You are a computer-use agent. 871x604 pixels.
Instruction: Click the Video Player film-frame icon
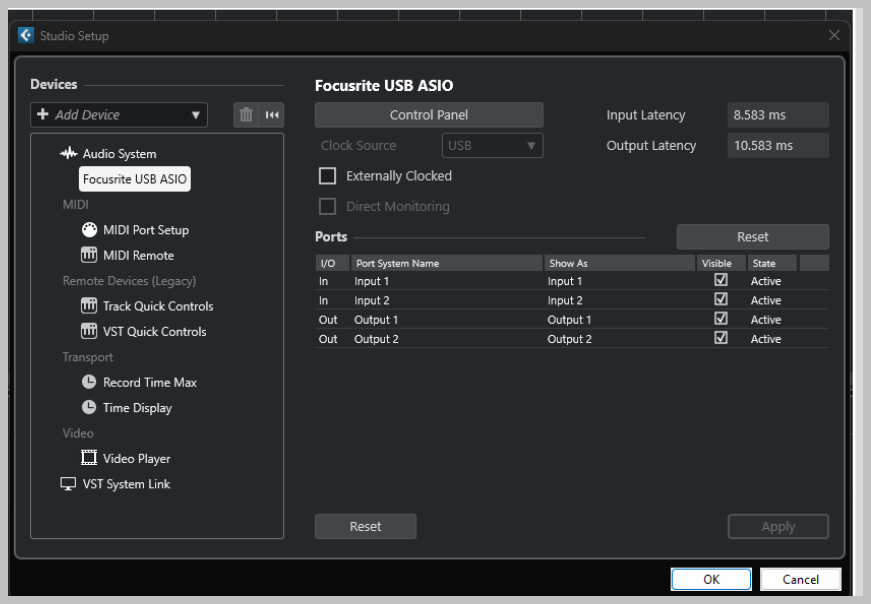89,458
